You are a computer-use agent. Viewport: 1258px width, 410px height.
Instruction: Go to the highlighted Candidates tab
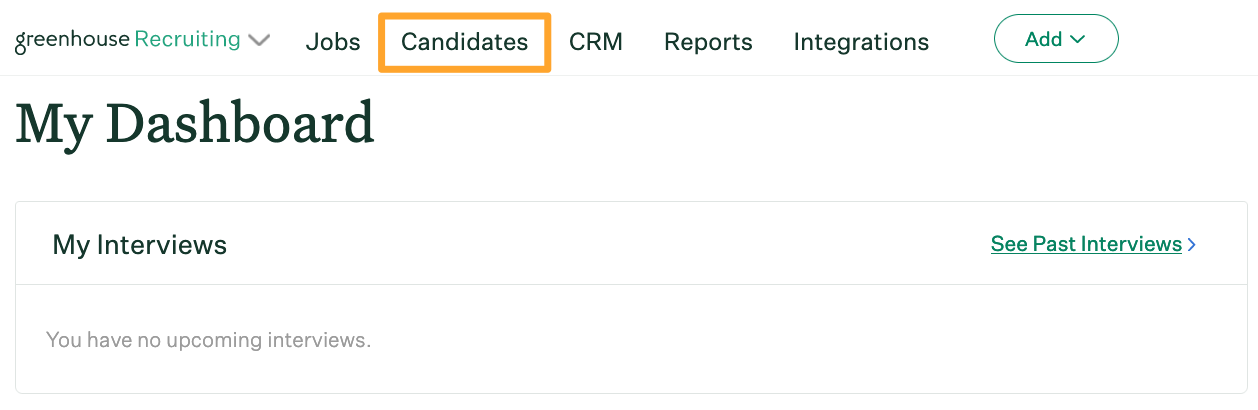tap(464, 42)
